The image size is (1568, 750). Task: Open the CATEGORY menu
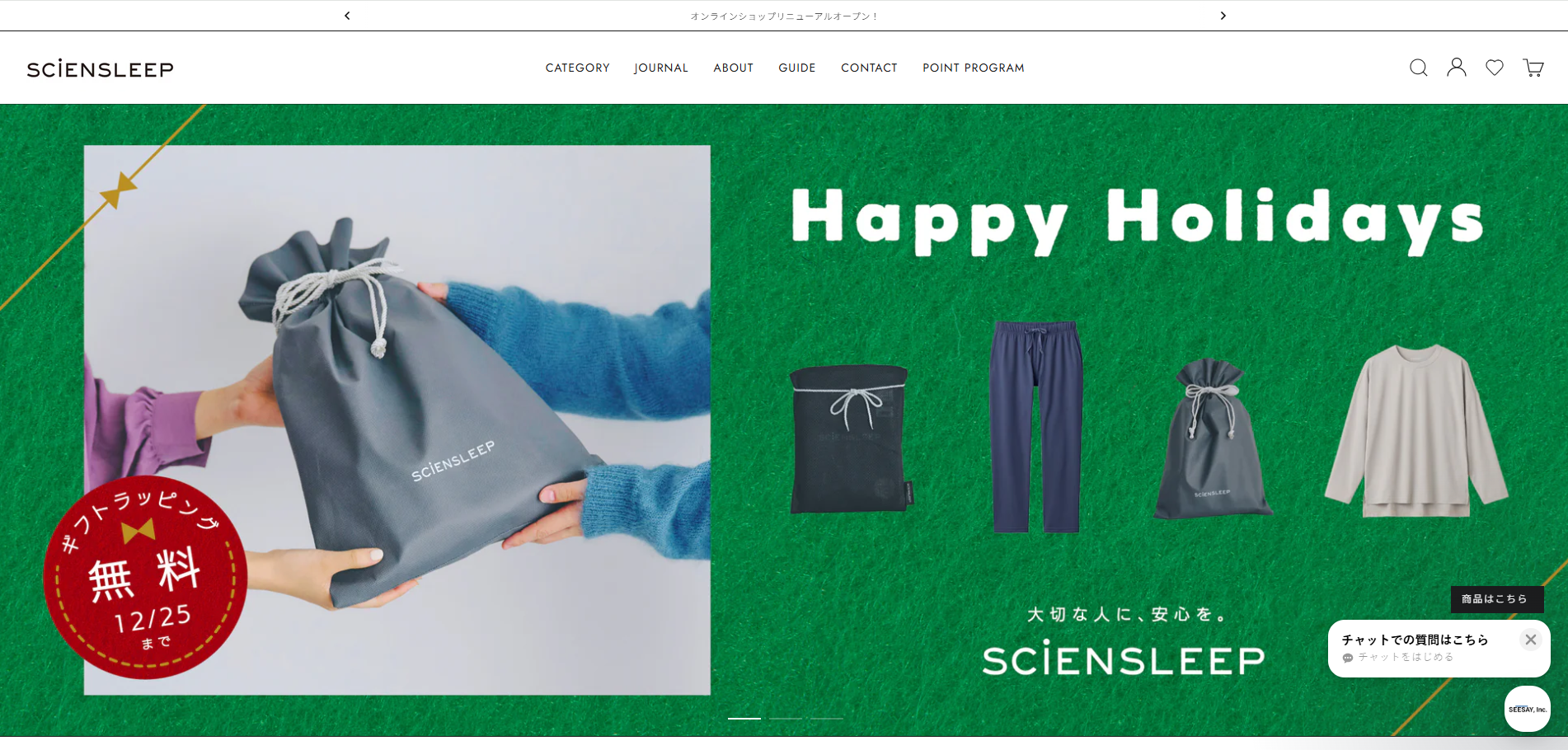tap(577, 68)
